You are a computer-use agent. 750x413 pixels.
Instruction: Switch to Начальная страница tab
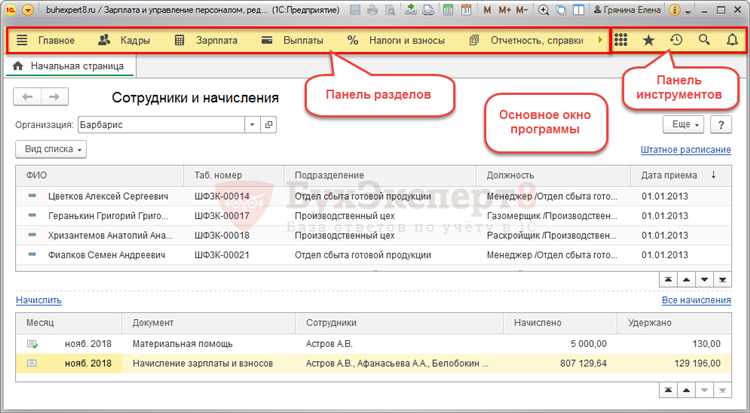(70, 66)
